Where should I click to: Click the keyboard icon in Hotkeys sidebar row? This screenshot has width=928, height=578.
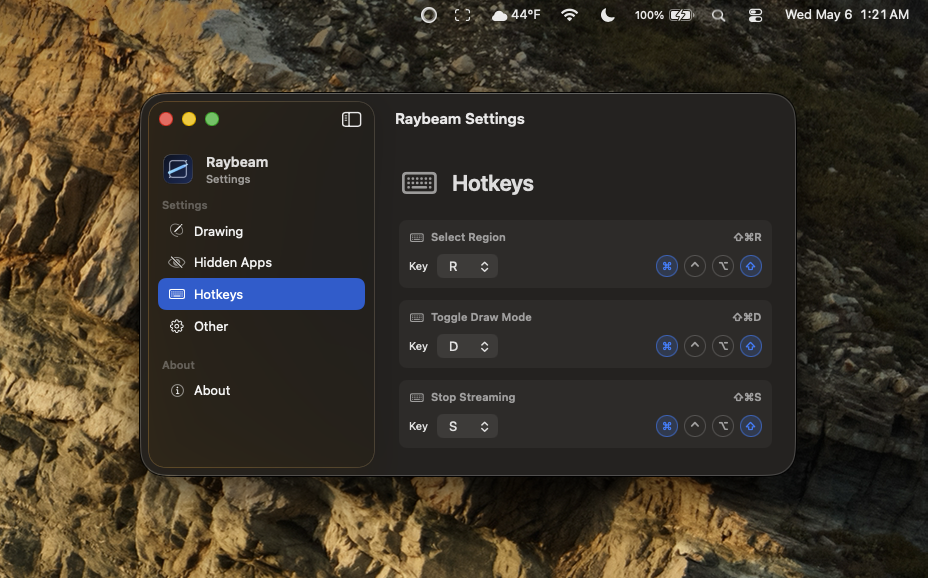pyautogui.click(x=177, y=294)
